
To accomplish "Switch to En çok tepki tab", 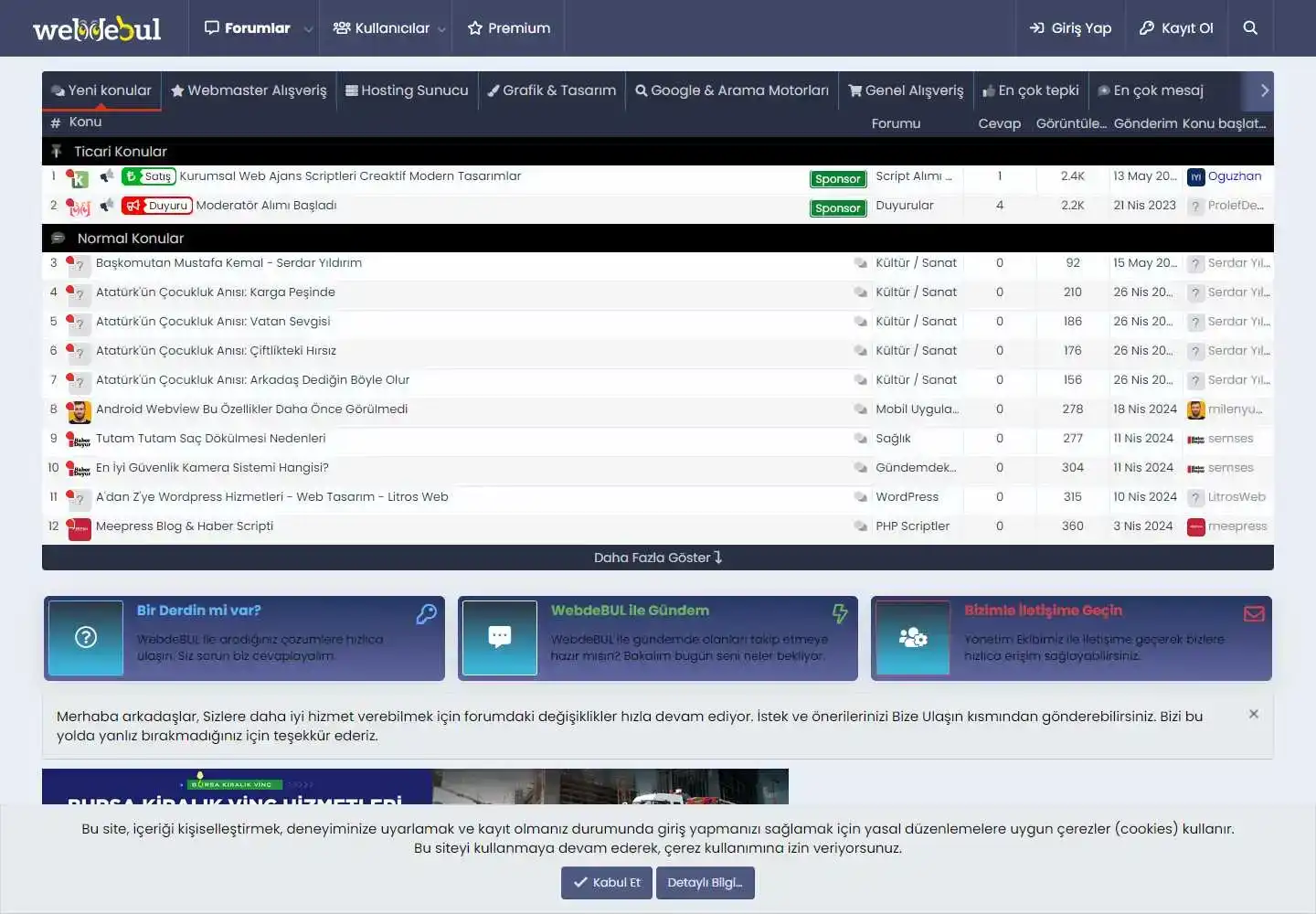I will (x=1031, y=90).
